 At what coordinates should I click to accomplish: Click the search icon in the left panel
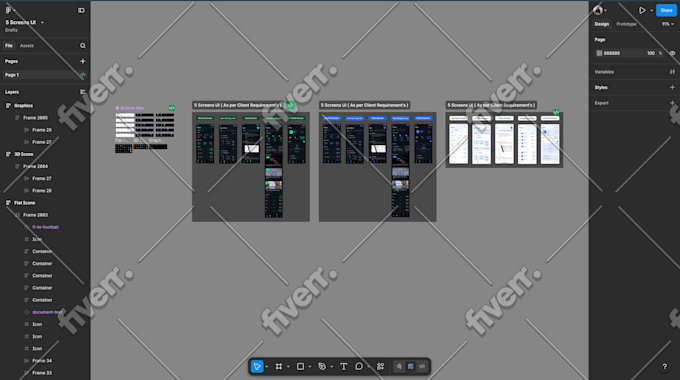click(x=82, y=46)
